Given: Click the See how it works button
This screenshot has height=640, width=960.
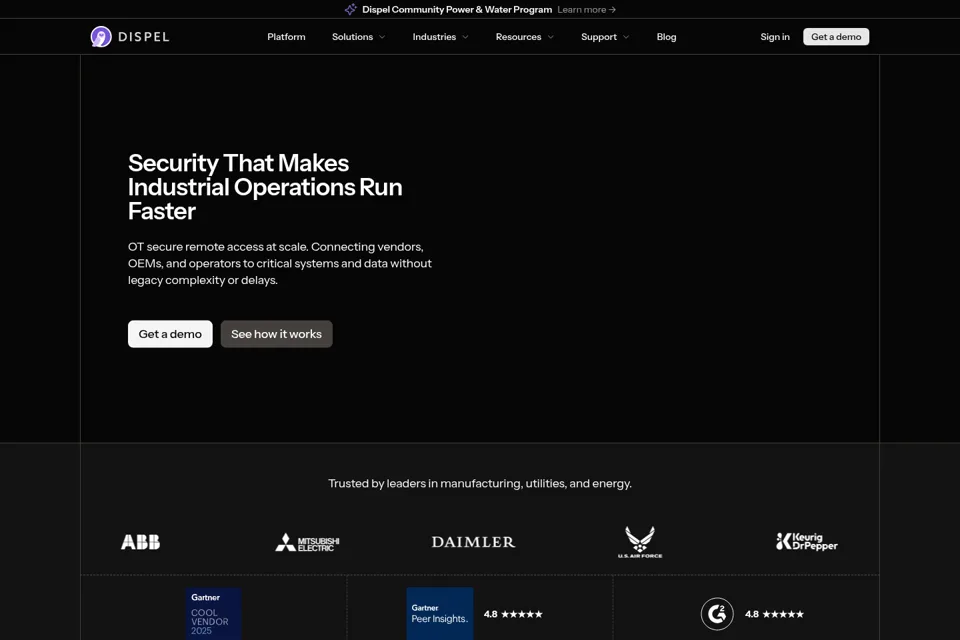Looking at the screenshot, I should click(x=276, y=334).
